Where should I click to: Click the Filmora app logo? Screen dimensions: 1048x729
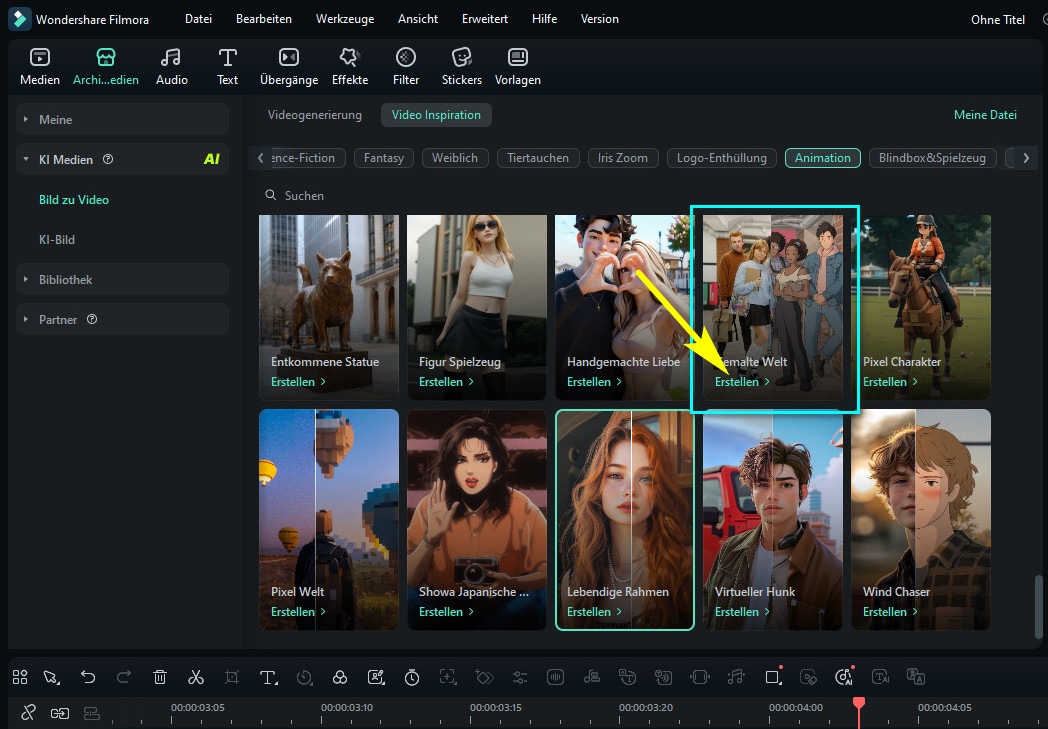tap(19, 19)
